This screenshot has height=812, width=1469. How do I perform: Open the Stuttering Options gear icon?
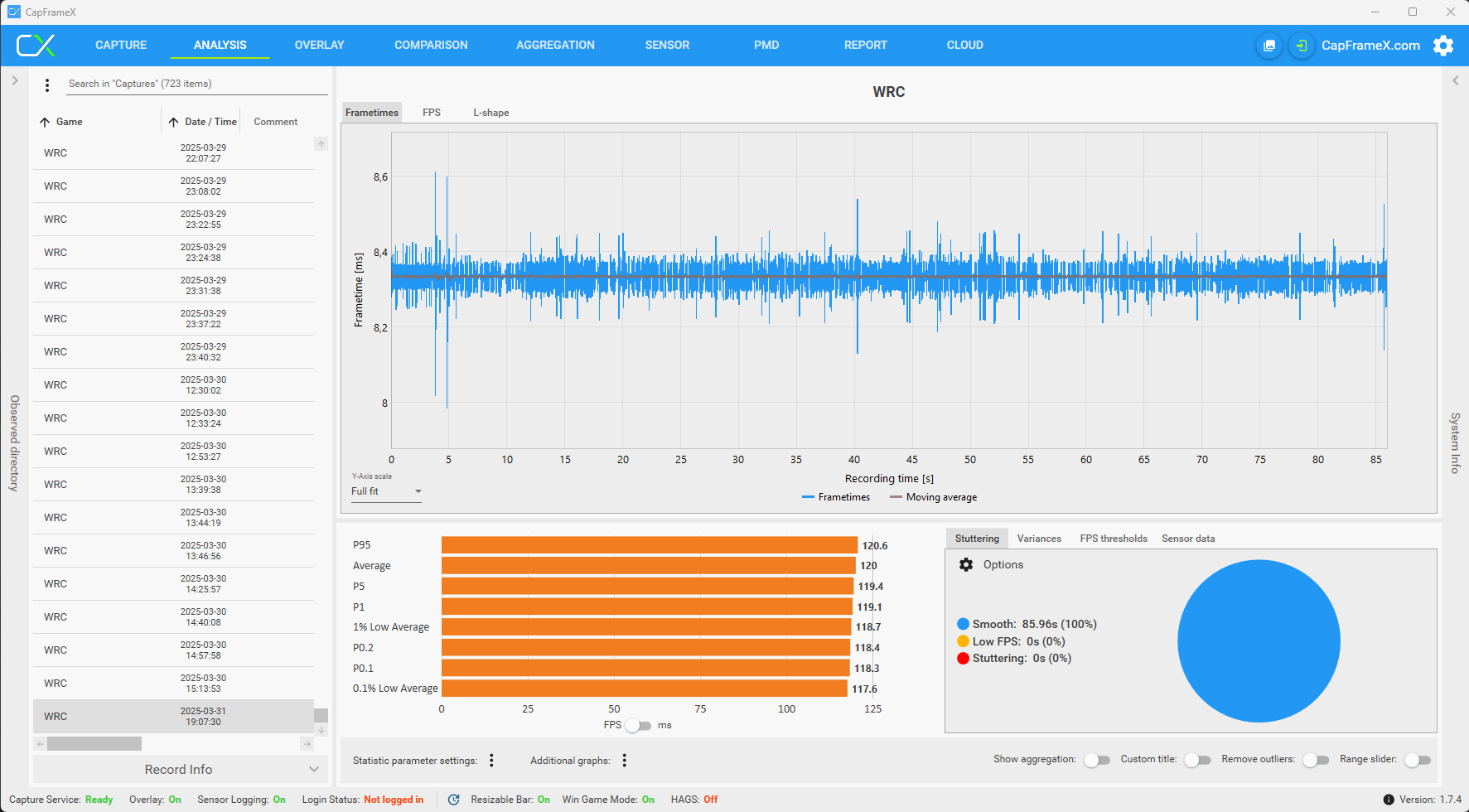click(966, 565)
